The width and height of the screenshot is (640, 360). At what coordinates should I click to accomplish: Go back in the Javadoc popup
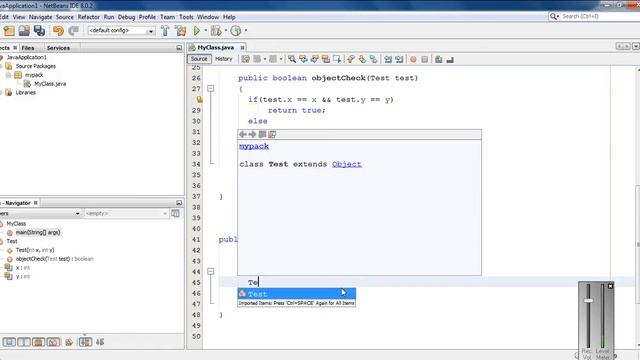point(242,134)
